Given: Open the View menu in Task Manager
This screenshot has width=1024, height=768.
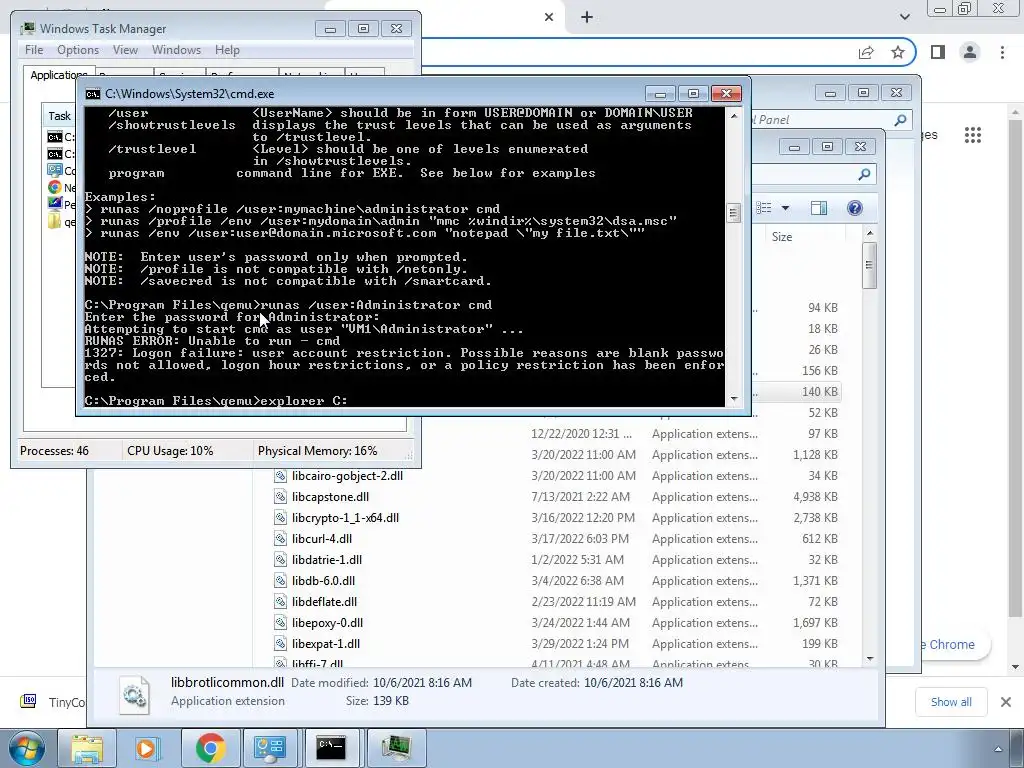Looking at the screenshot, I should click(125, 50).
